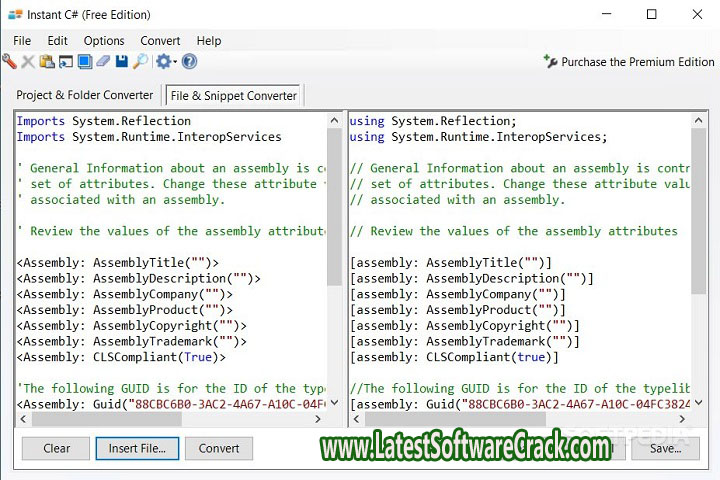This screenshot has width=720, height=480.
Task: Click the insert file window icon
Action: click(x=66, y=62)
